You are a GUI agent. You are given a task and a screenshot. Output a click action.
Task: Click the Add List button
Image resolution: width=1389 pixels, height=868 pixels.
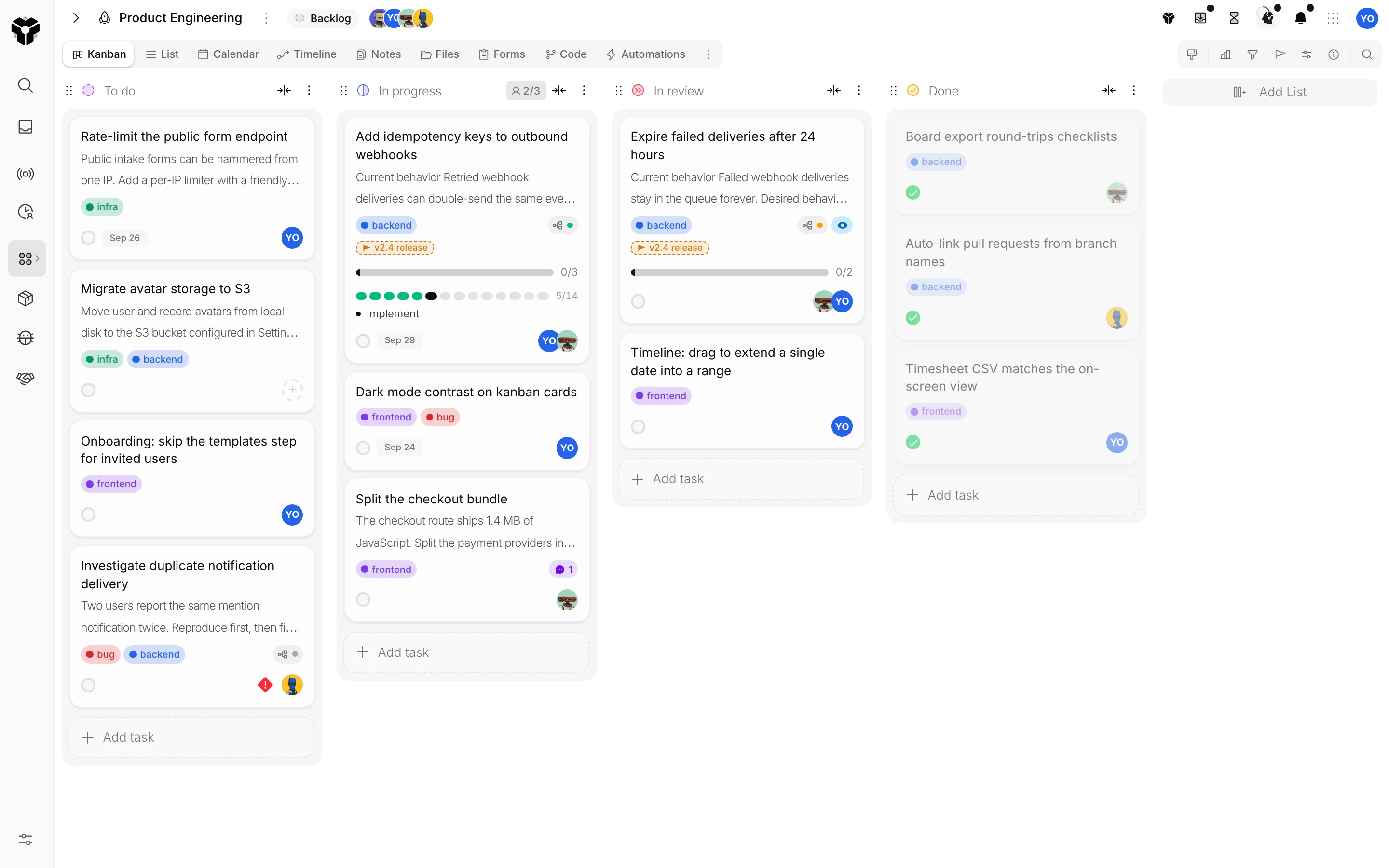click(x=1269, y=92)
